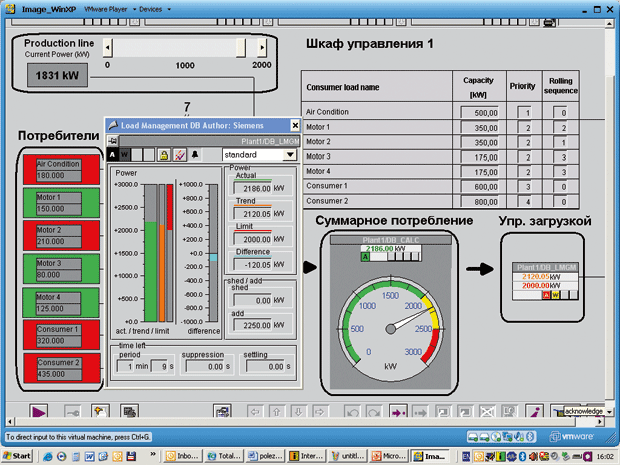Click the suppression time field
Screen dimensions: 620x465
[205, 367]
